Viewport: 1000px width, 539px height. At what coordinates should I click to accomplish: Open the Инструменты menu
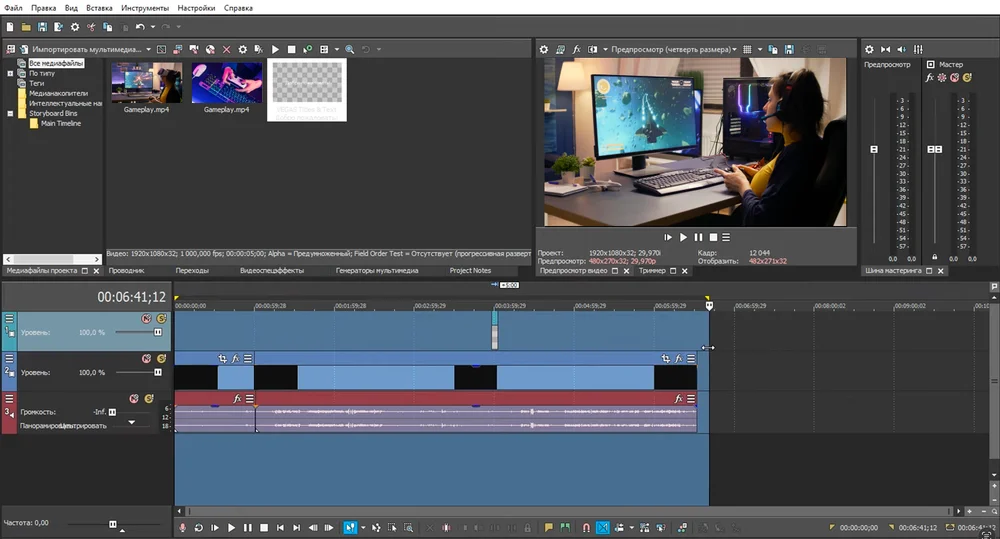click(x=144, y=7)
